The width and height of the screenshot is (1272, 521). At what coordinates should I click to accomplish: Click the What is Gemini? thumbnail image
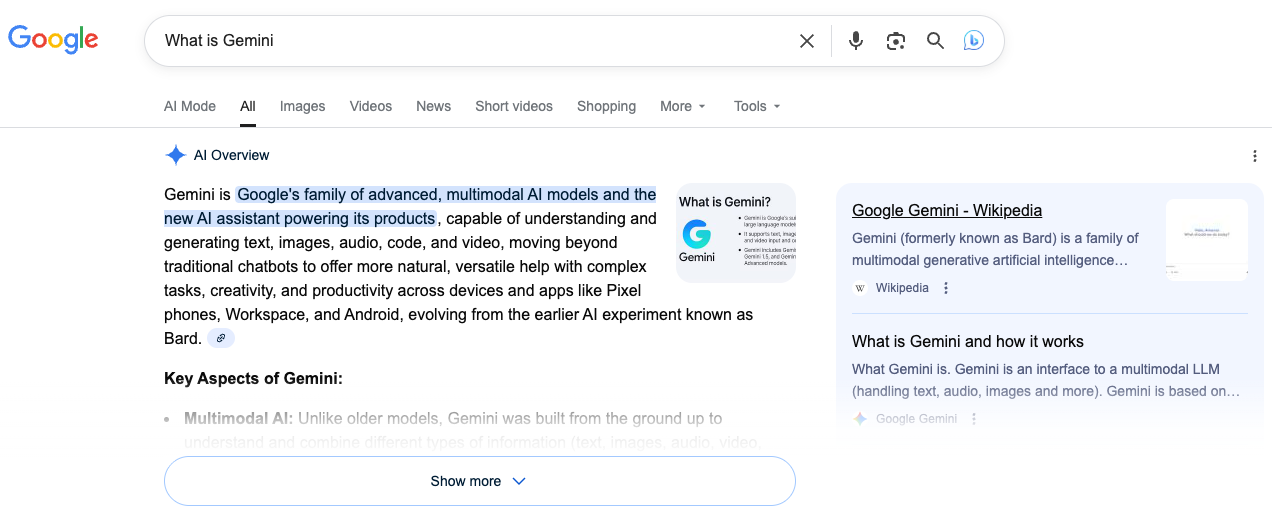(x=736, y=233)
